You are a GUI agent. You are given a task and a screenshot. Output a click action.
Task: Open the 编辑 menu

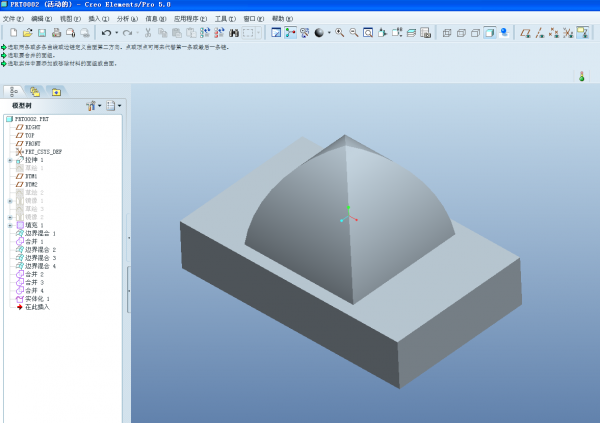coord(41,19)
